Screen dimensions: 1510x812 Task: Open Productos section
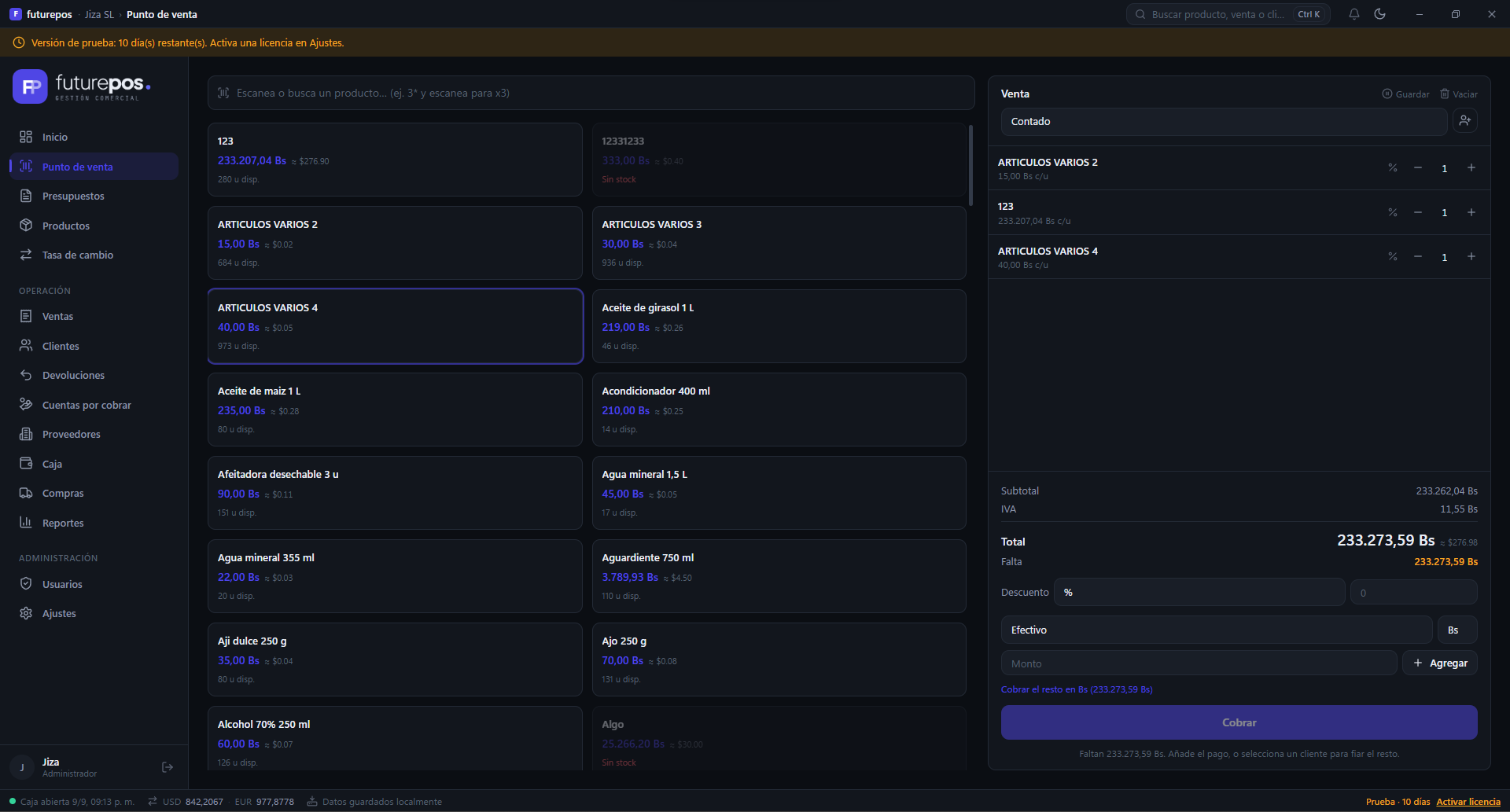pos(94,226)
